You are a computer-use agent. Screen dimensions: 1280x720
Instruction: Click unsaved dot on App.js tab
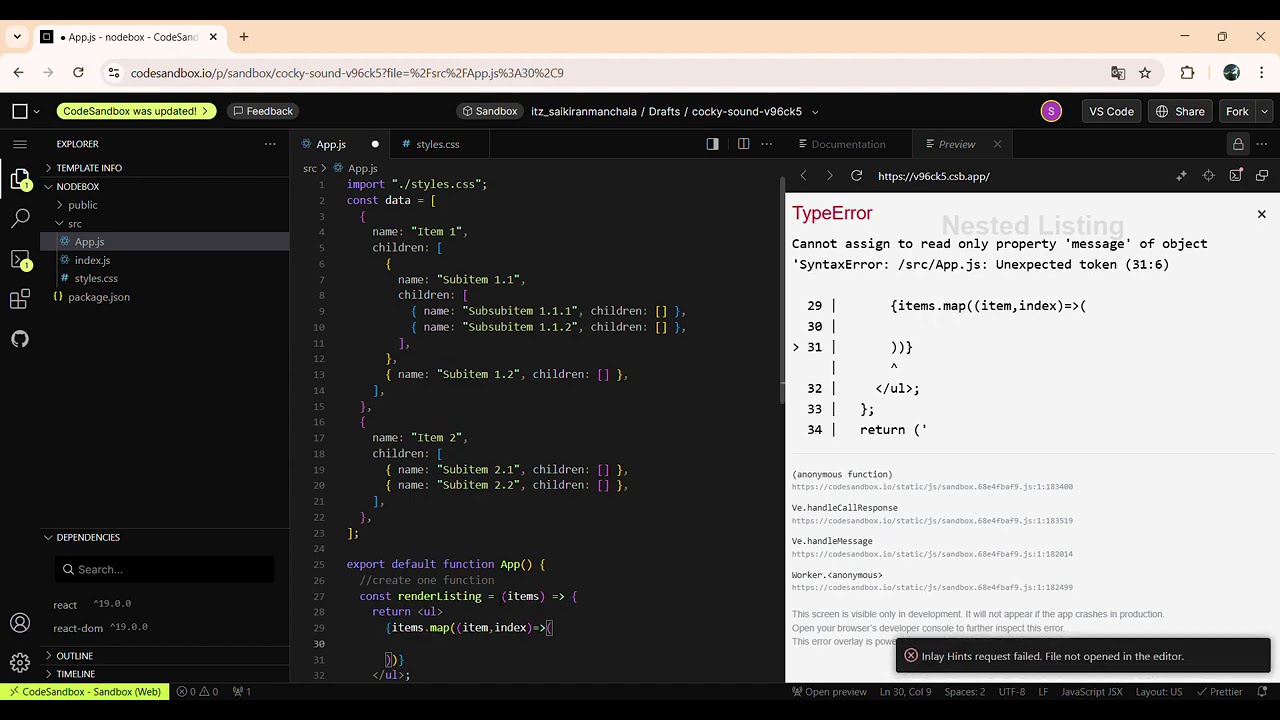point(375,144)
